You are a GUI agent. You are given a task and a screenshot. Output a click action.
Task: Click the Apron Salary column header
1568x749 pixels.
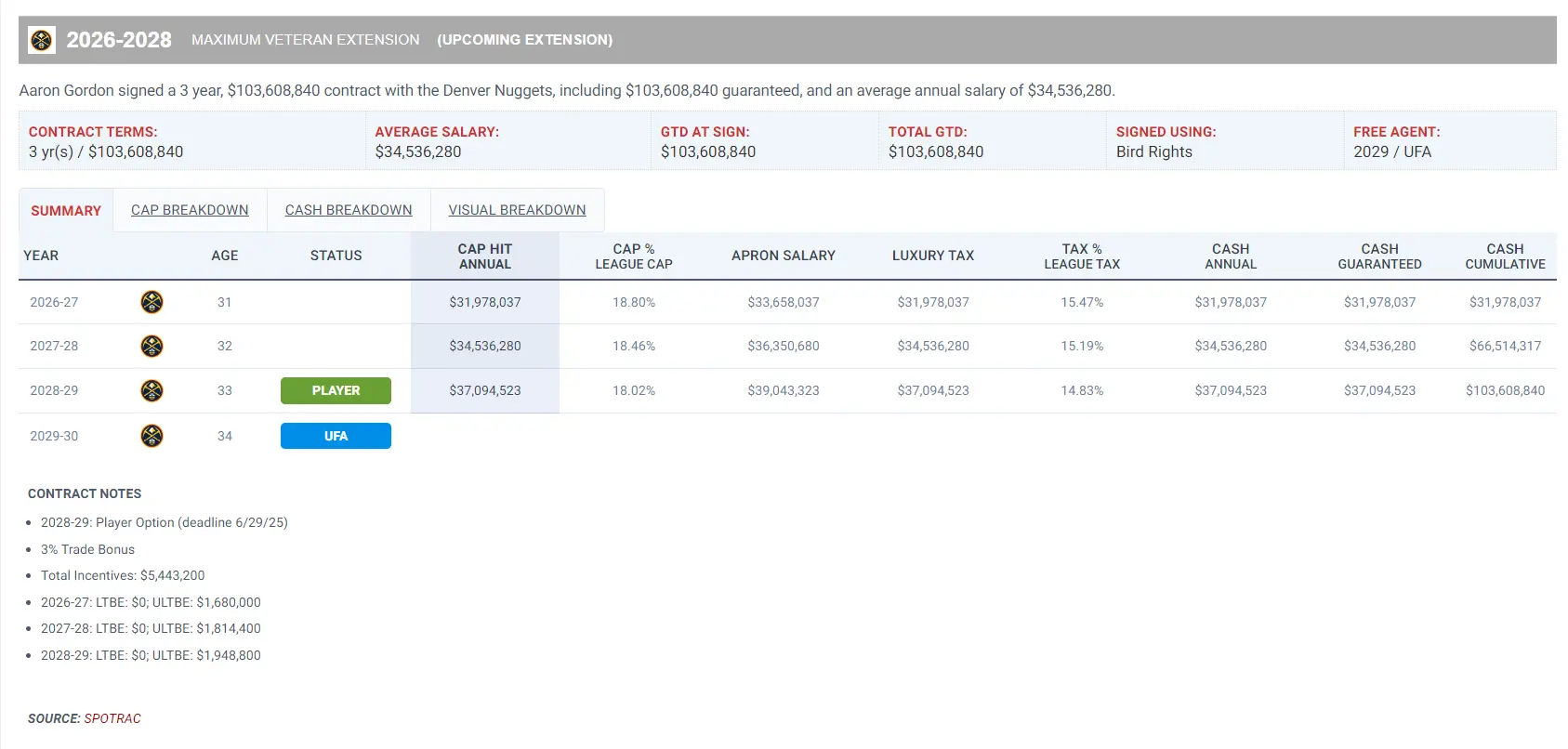click(784, 256)
